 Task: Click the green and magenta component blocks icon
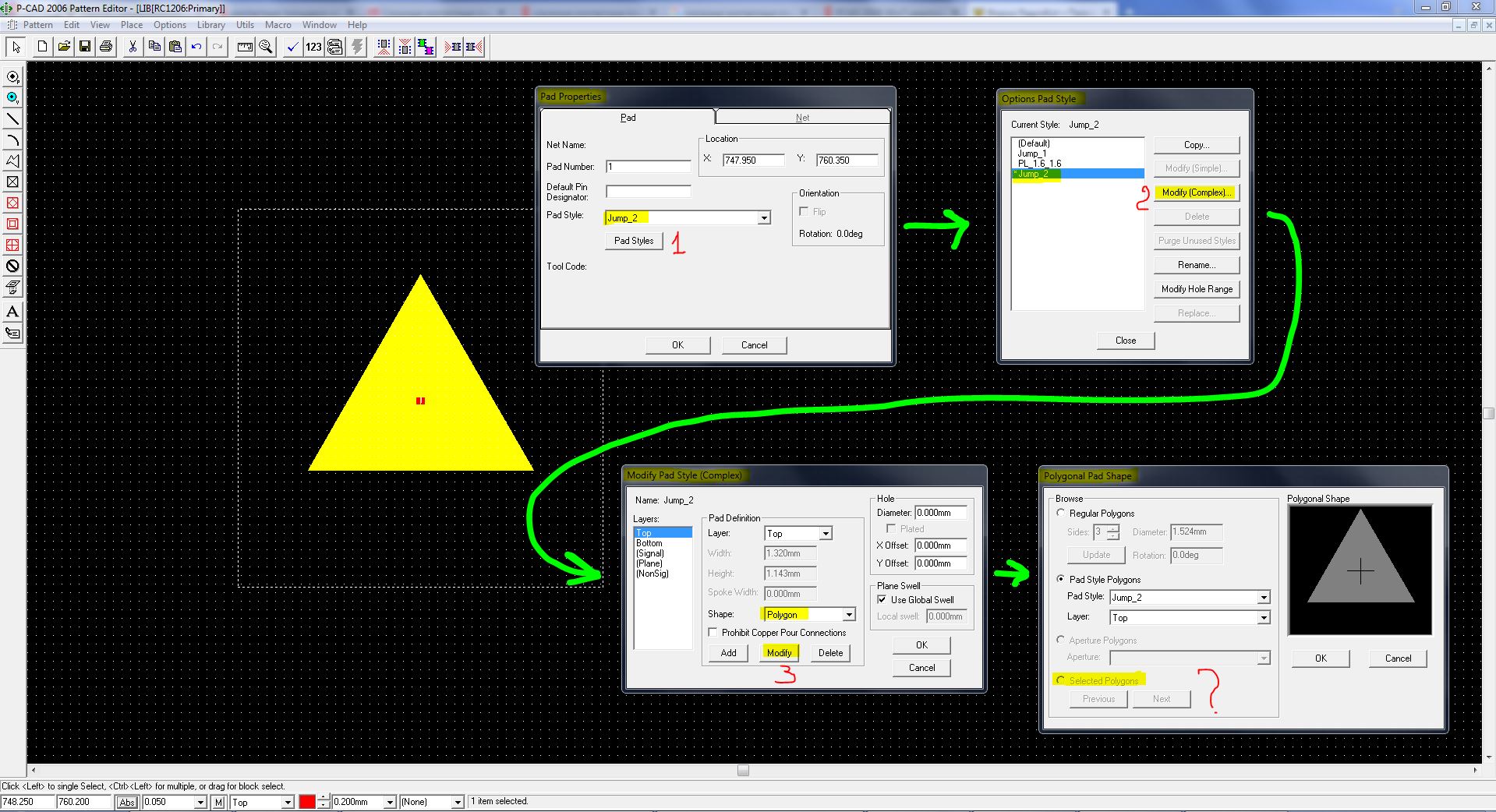(x=425, y=47)
